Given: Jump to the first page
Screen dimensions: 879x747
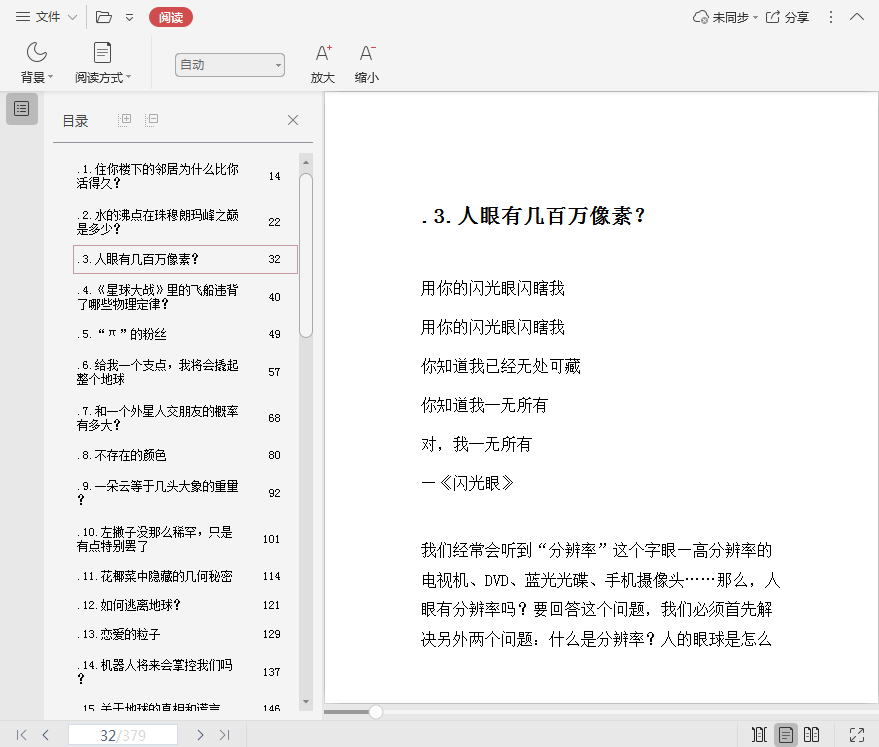Looking at the screenshot, I should tap(21, 735).
